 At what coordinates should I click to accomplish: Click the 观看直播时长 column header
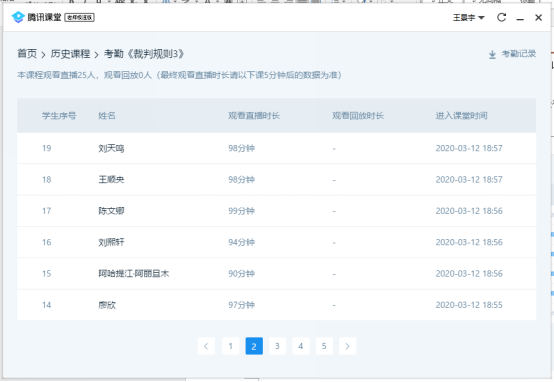coord(254,116)
